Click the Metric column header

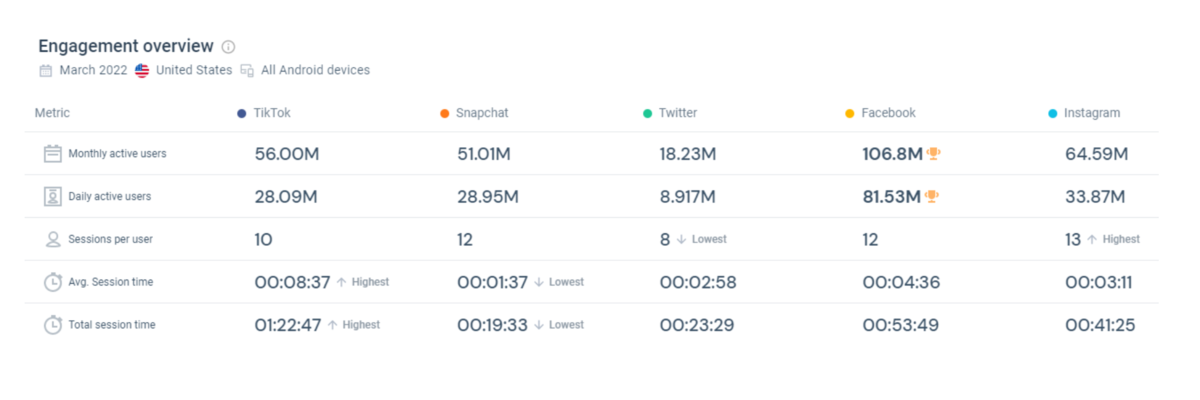52,113
